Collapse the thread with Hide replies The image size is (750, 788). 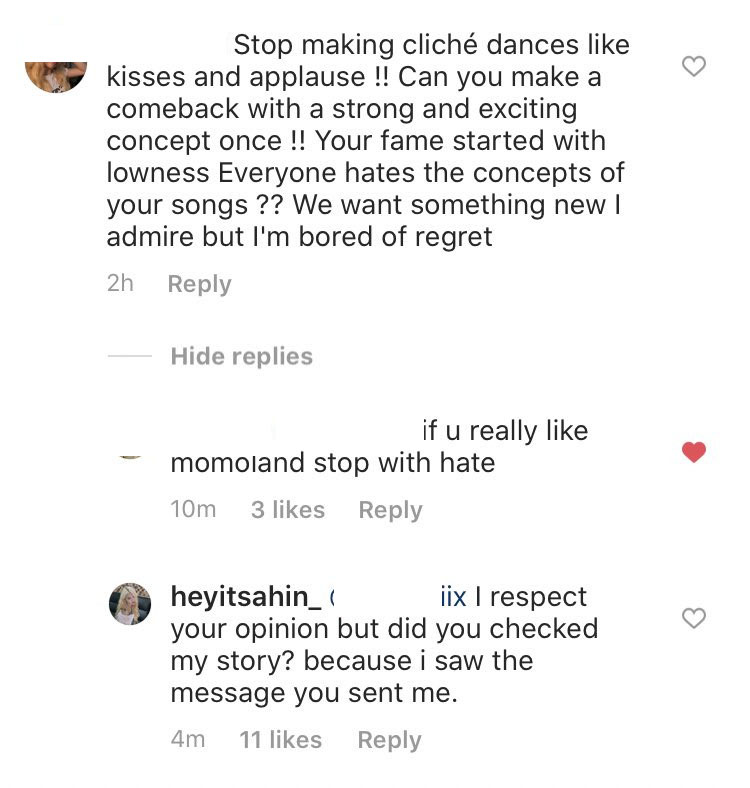point(241,356)
